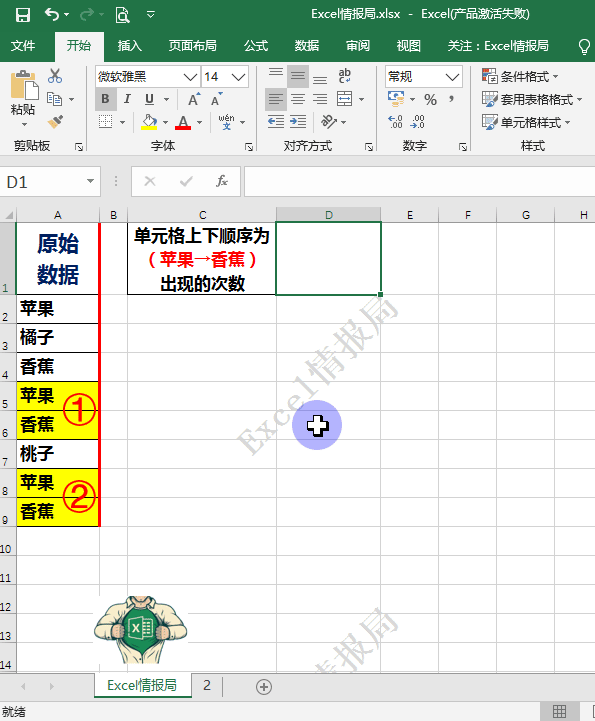Click the Name Box showing D1
This screenshot has width=595, height=721.
44,182
